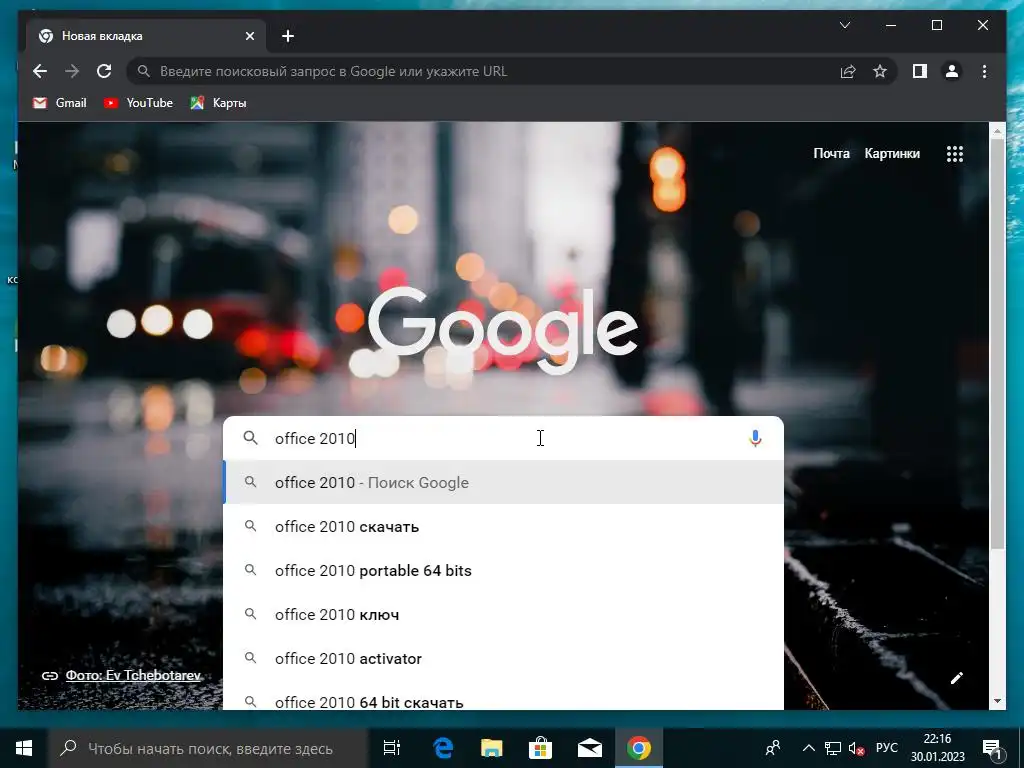This screenshot has height=768, width=1024.
Task: Reload the current page
Action: [104, 71]
